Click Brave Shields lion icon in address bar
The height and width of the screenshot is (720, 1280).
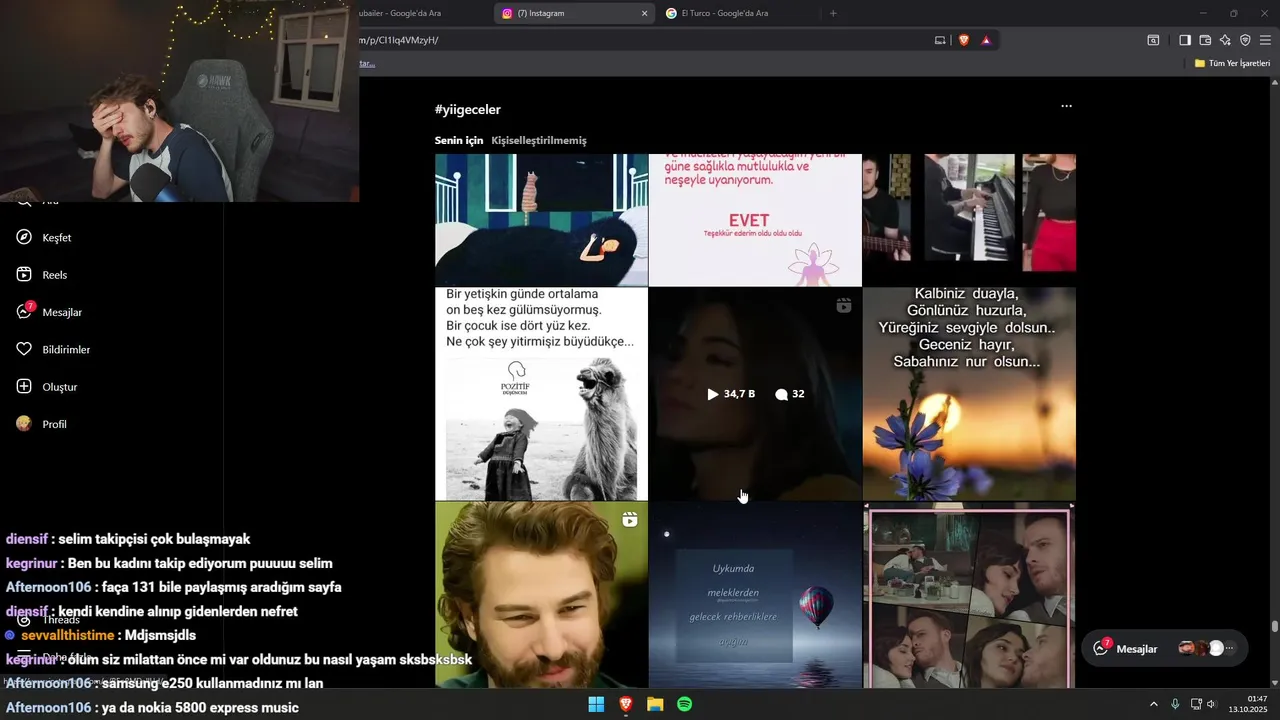[x=964, y=40]
